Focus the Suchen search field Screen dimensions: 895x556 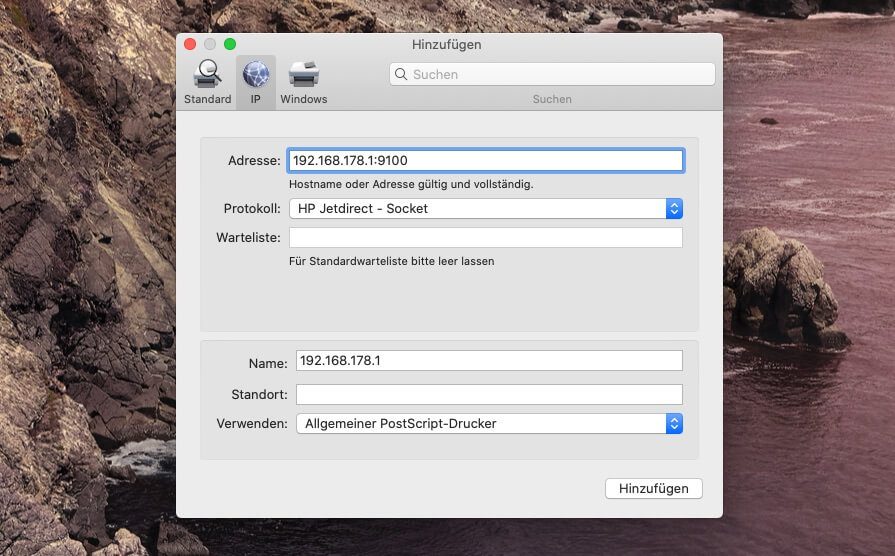tap(552, 74)
